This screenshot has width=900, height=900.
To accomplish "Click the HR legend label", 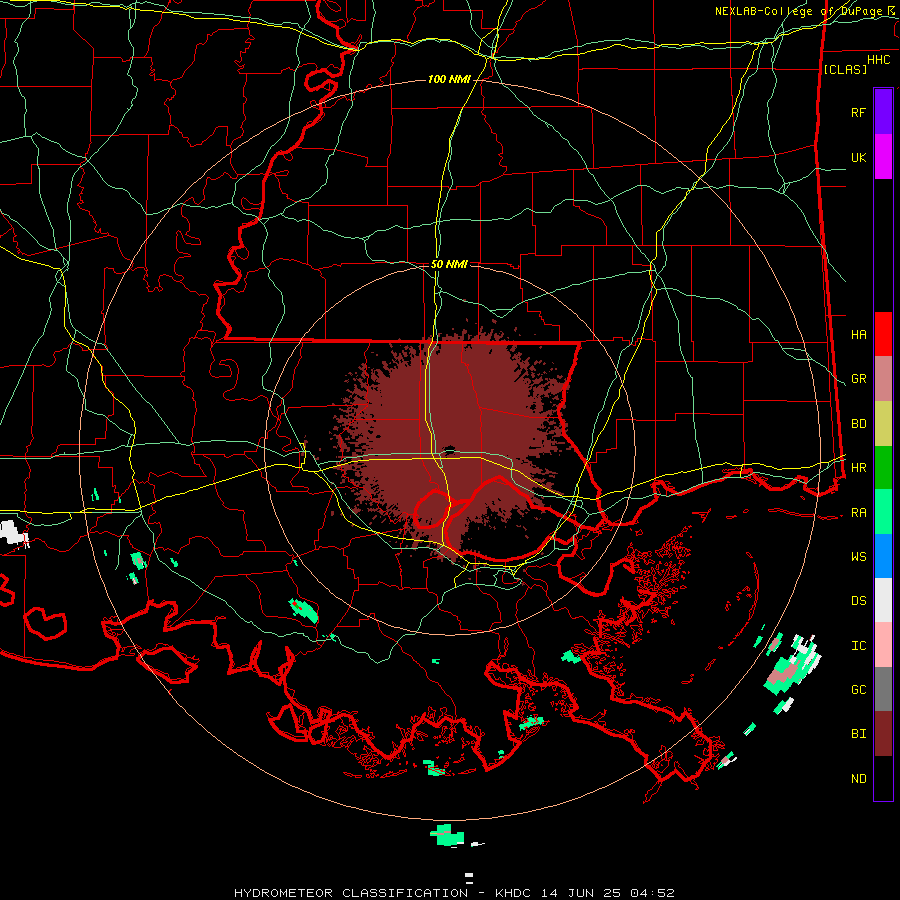I will pyautogui.click(x=858, y=468).
